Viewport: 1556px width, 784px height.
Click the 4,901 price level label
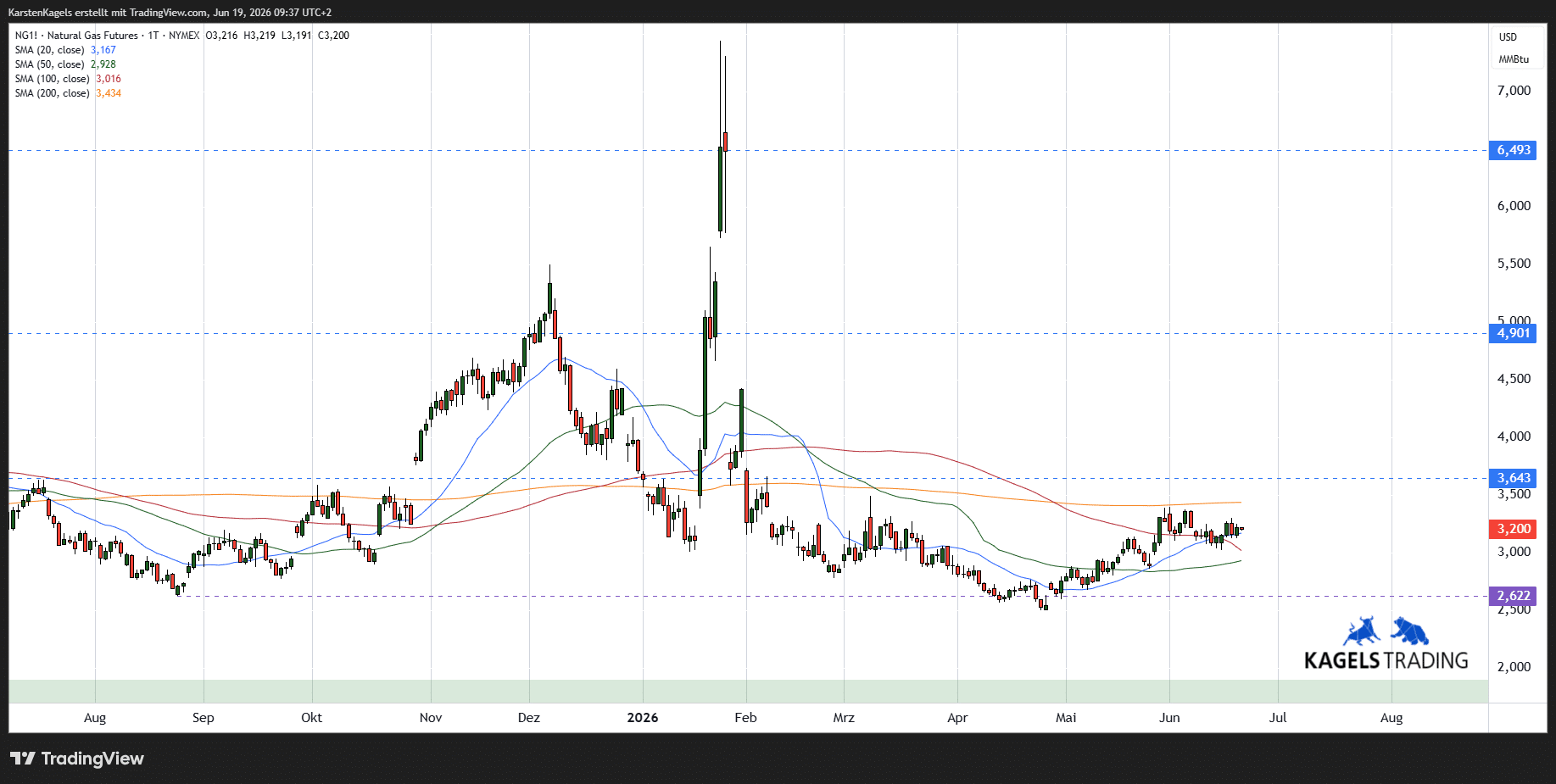(1513, 333)
